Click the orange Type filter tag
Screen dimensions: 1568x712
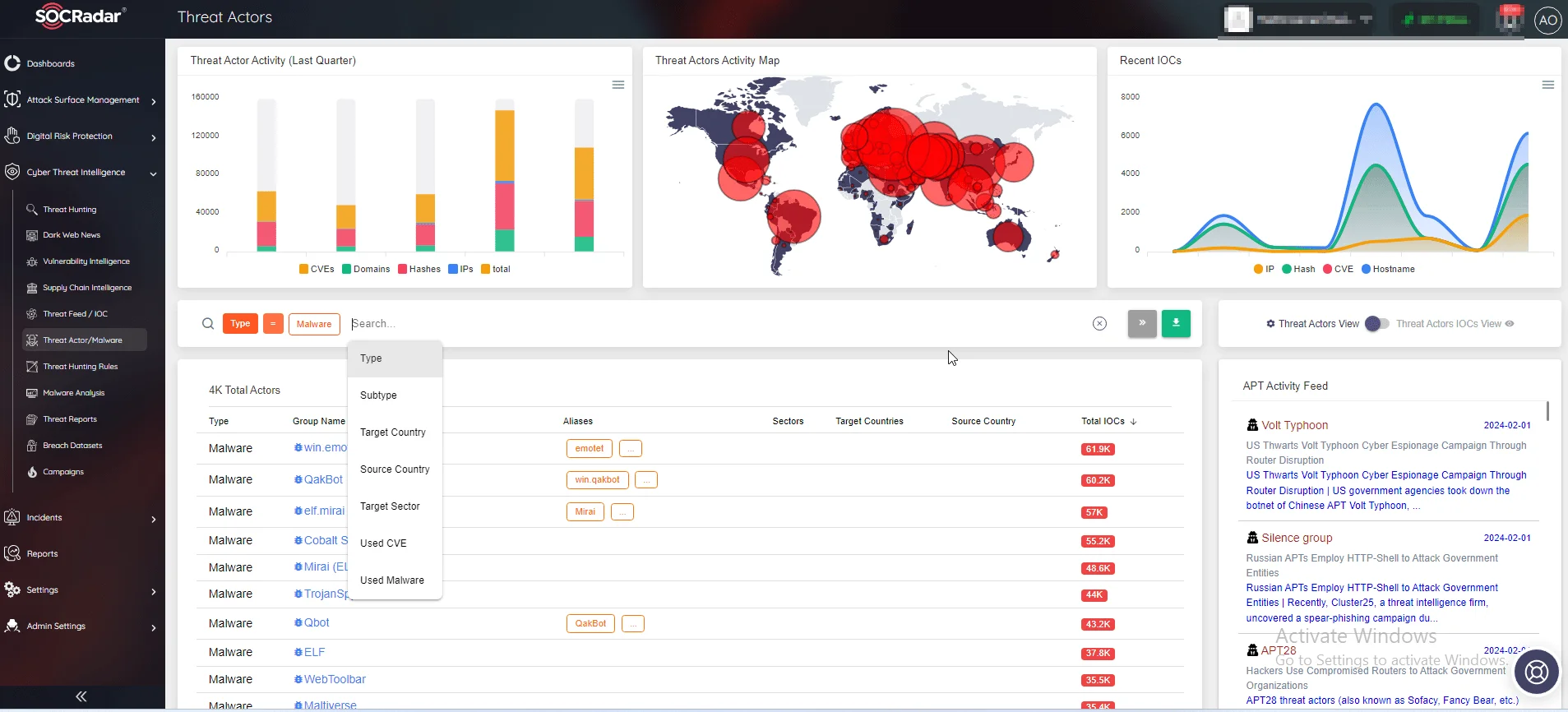pos(240,324)
